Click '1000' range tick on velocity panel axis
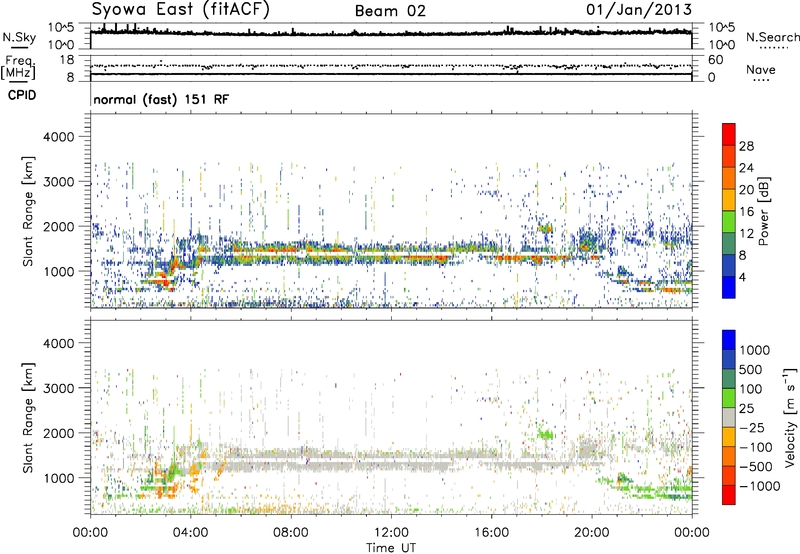The width and height of the screenshot is (800, 554). [61, 478]
